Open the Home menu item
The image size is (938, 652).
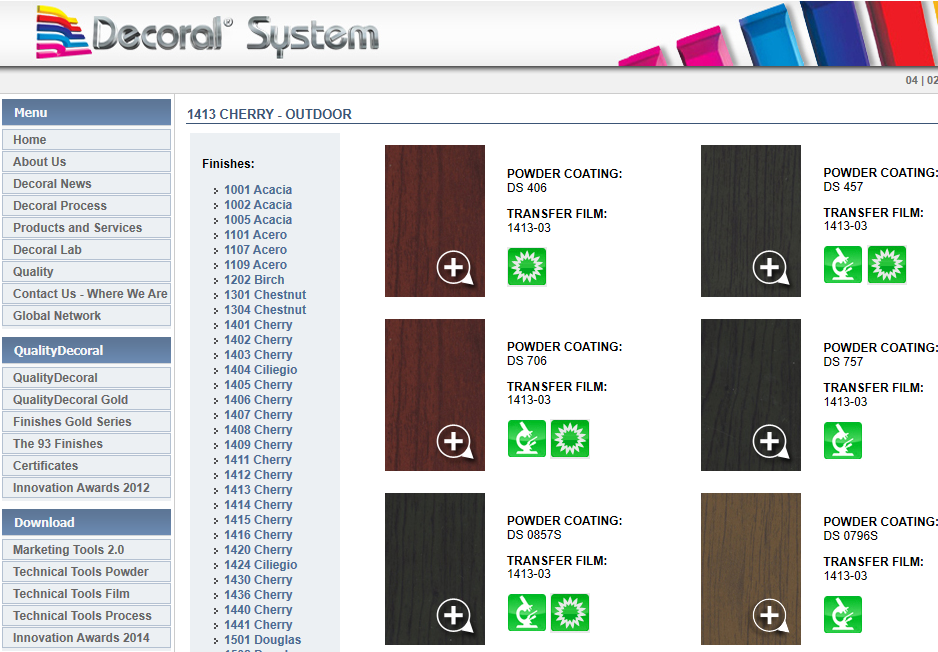86,140
